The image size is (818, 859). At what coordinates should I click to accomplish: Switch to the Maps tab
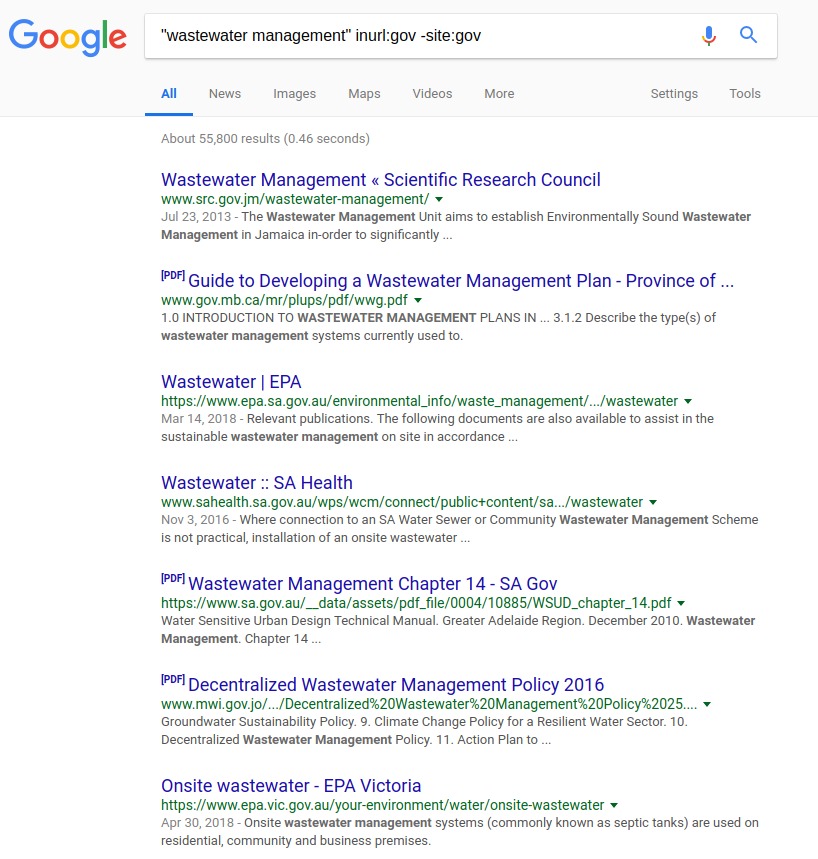point(364,94)
